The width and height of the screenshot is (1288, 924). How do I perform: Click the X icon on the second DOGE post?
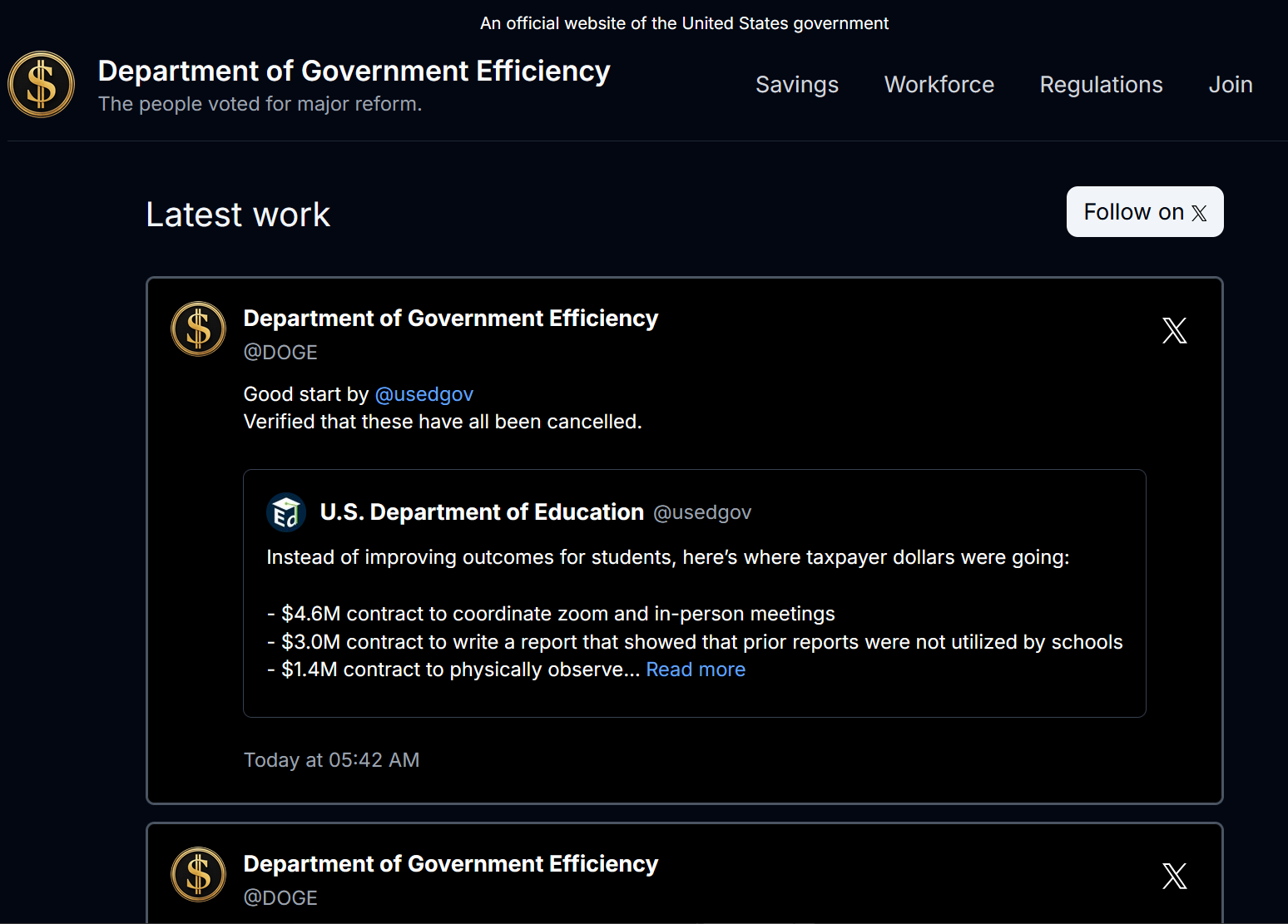point(1174,876)
